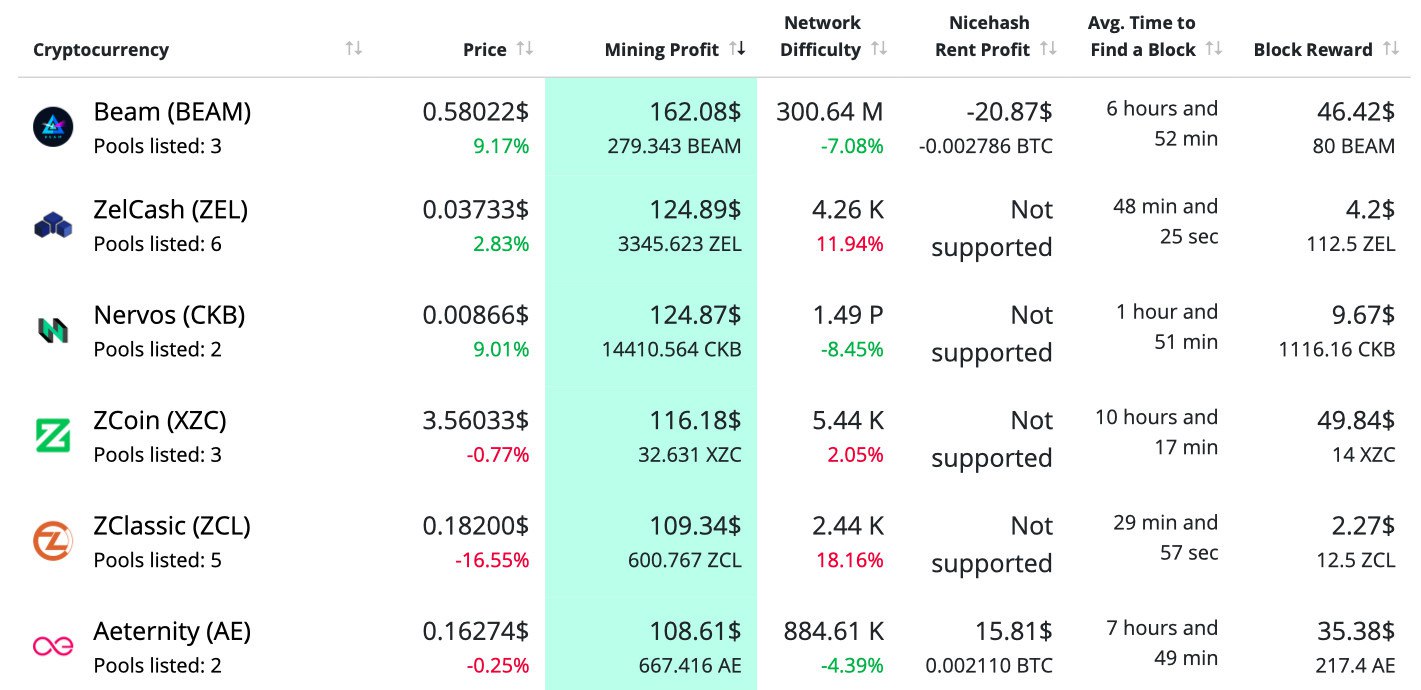The height and width of the screenshot is (690, 1421).
Task: Select the Cryptocurrency column header label
Action: [x=101, y=50]
